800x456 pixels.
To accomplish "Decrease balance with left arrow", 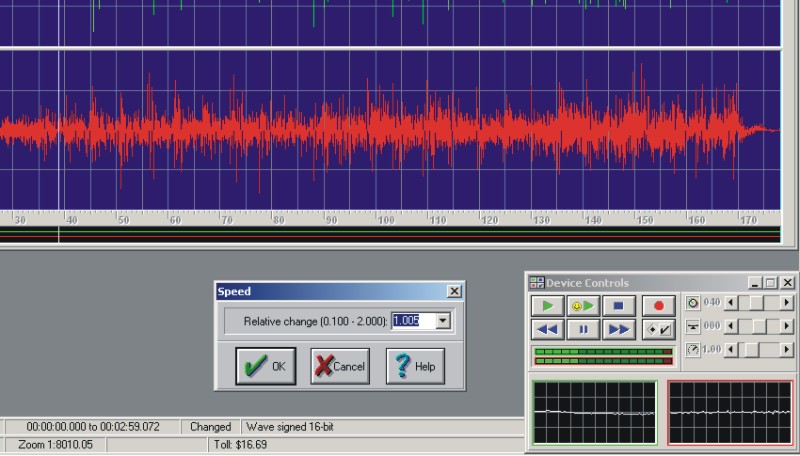I will (731, 326).
